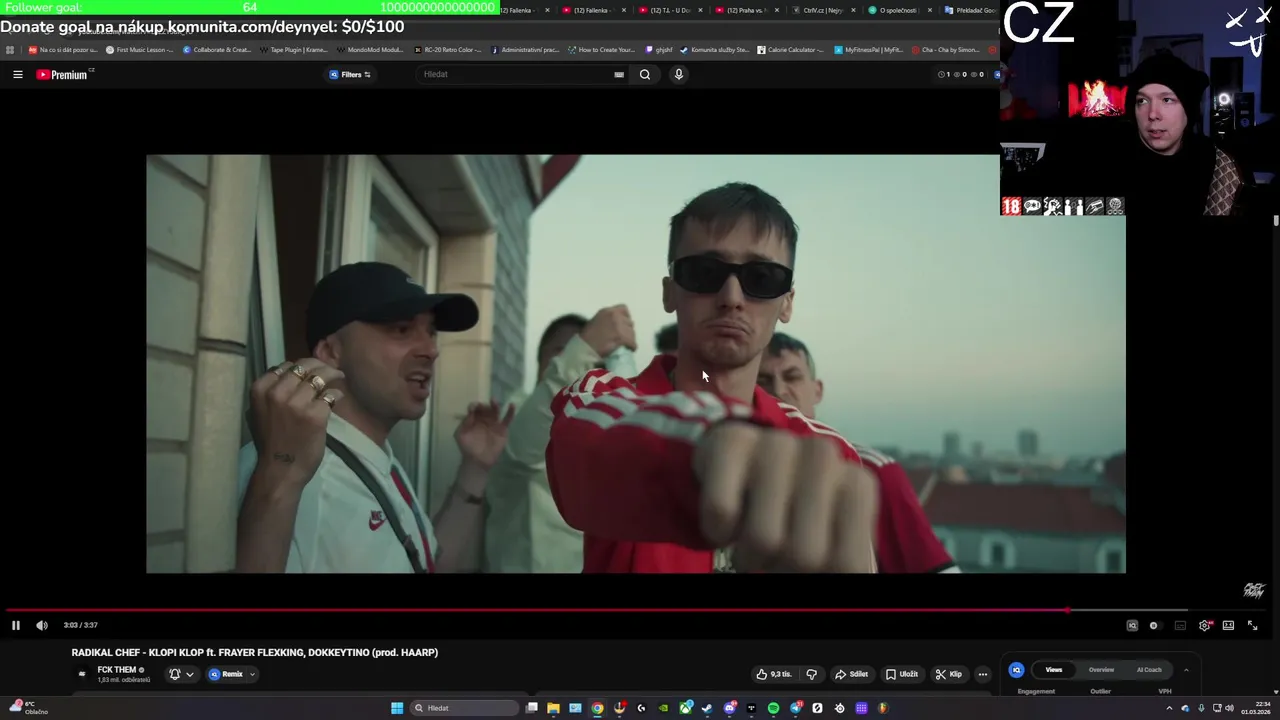Image resolution: width=1280 pixels, height=720 pixels.
Task: Open Telegram from the taskbar
Action: (x=795, y=708)
